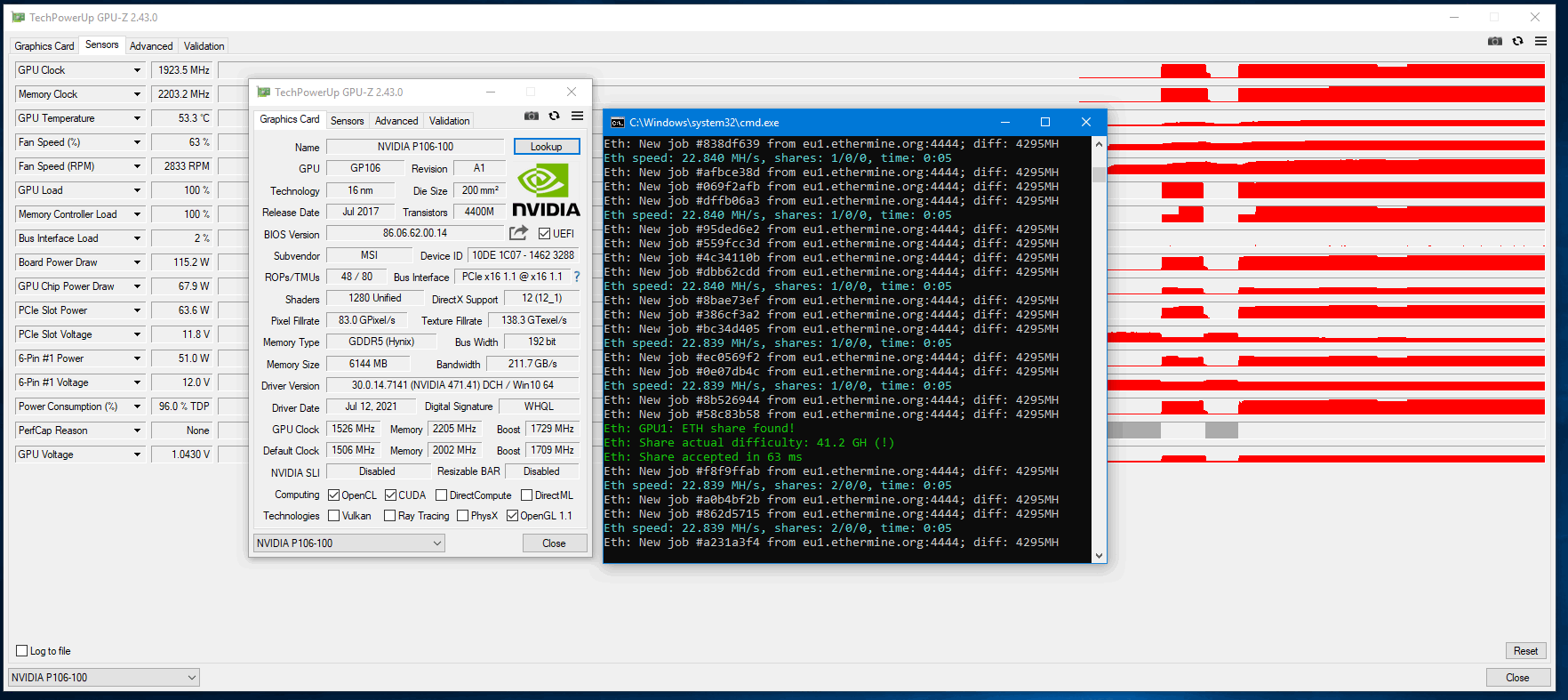This screenshot has width=1568, height=700.
Task: Open Fan Speed (RPM) sensor dropdown
Action: coord(137,166)
